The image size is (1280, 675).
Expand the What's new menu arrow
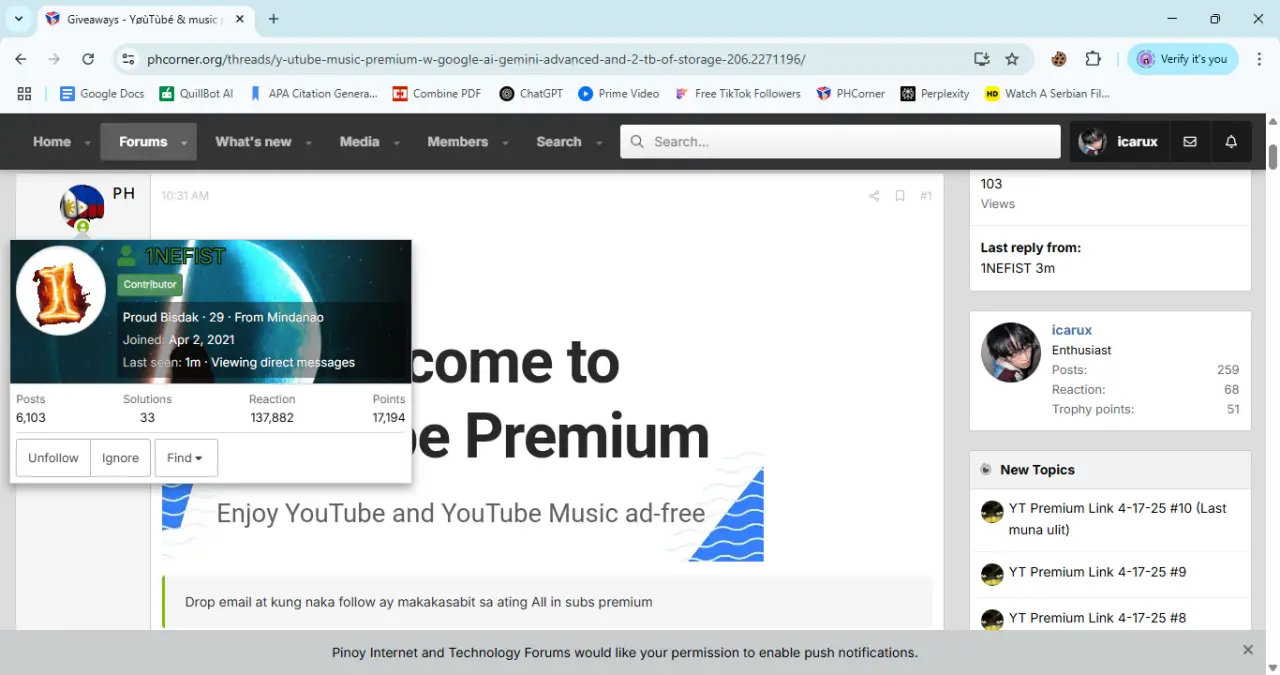click(308, 143)
